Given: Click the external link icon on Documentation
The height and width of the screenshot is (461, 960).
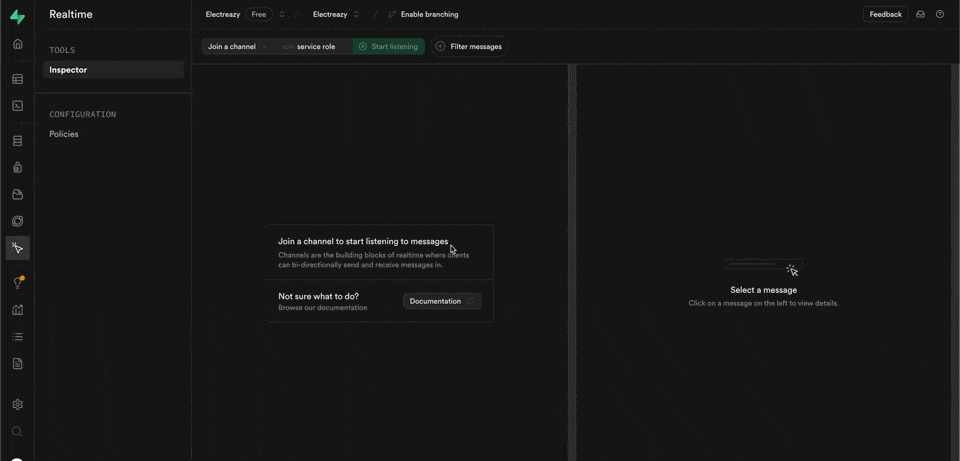Looking at the screenshot, I should click(x=471, y=301).
